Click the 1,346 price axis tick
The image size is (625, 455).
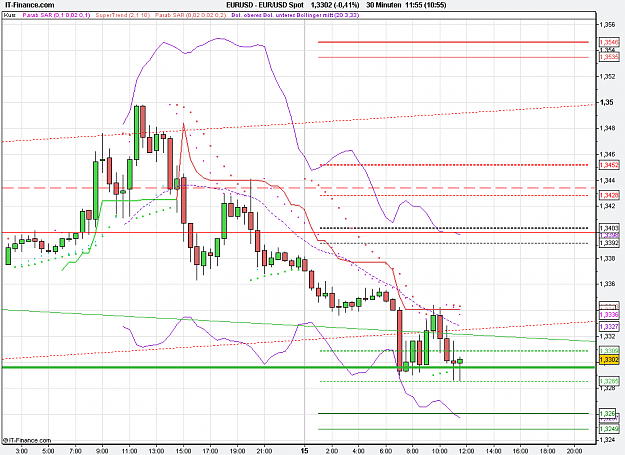pyautogui.click(x=607, y=154)
